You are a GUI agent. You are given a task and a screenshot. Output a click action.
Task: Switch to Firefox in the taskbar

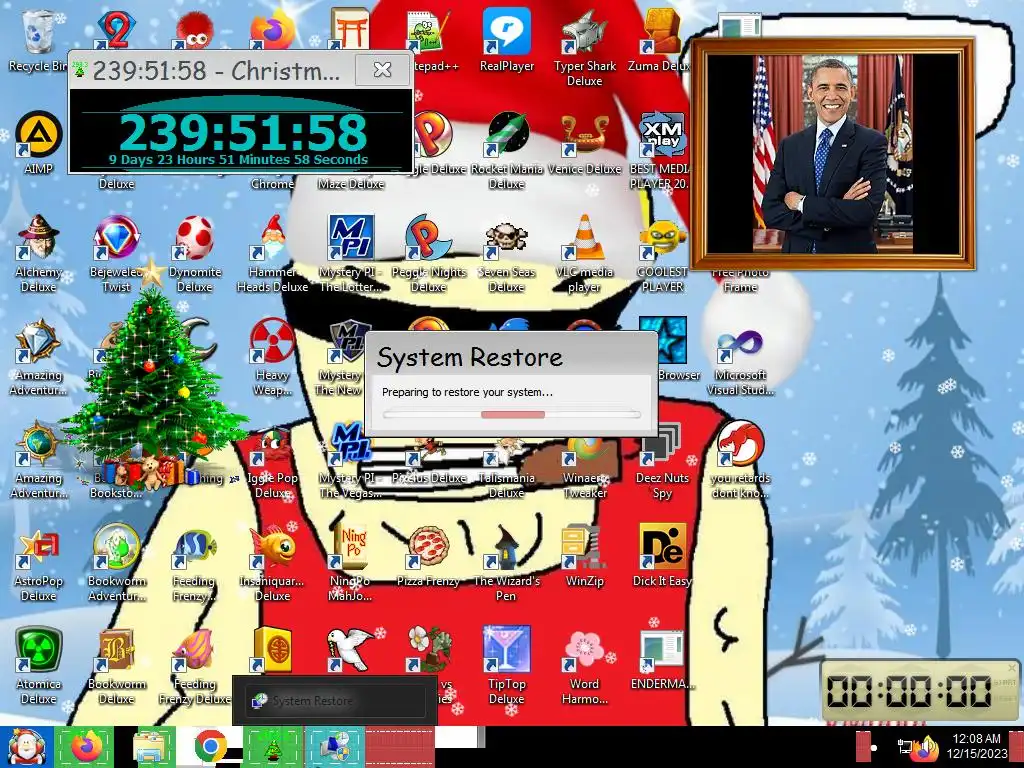coord(86,747)
